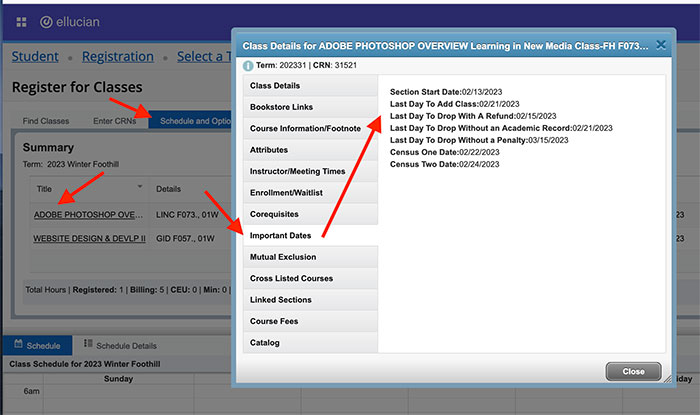700x415 pixels.
Task: Open WEBSITE DESIGN & DEVLP II link
Action: (90, 239)
